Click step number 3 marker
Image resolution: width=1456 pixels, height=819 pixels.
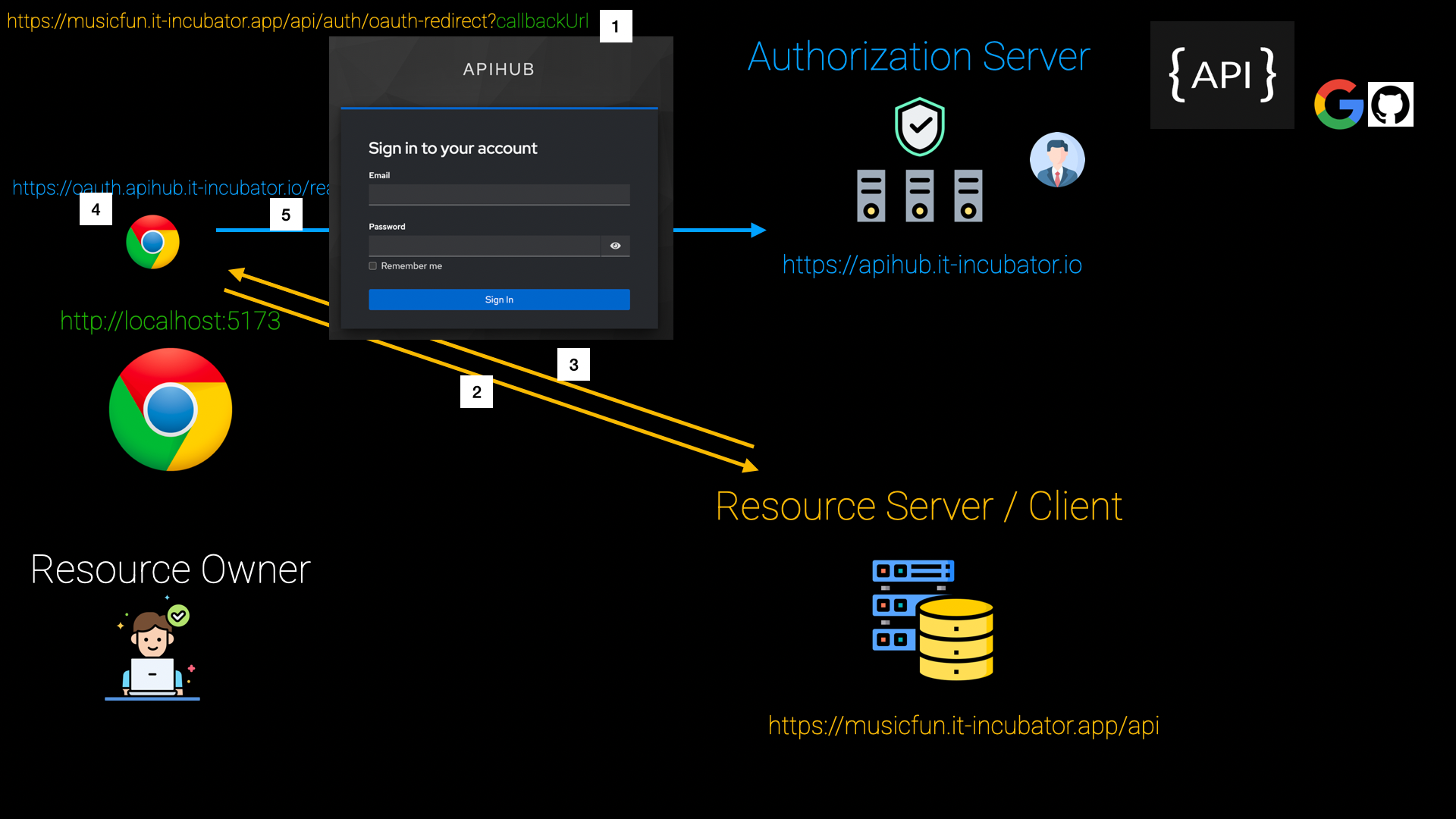click(x=573, y=365)
